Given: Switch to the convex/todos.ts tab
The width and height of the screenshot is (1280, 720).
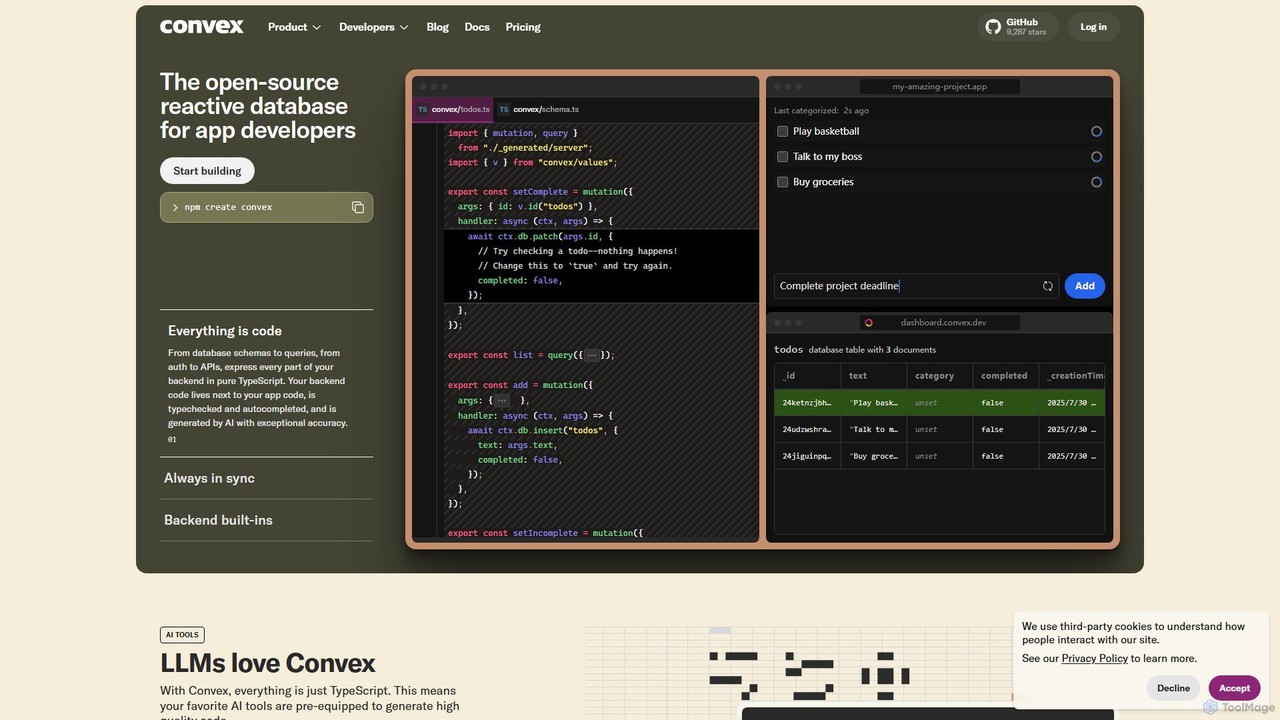Looking at the screenshot, I should coord(454,109).
